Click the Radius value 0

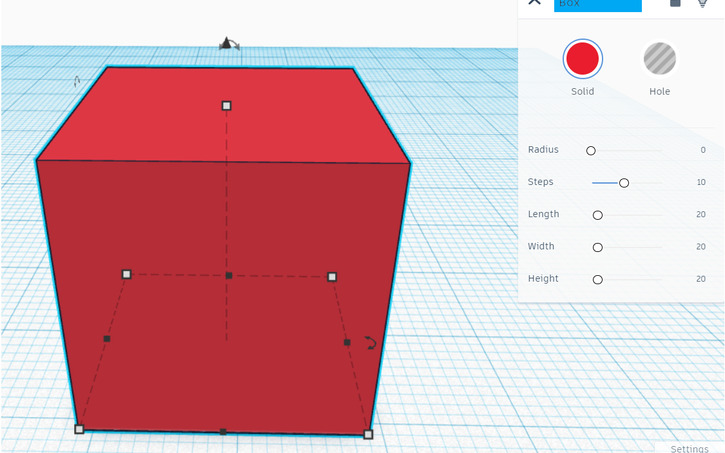click(x=703, y=150)
